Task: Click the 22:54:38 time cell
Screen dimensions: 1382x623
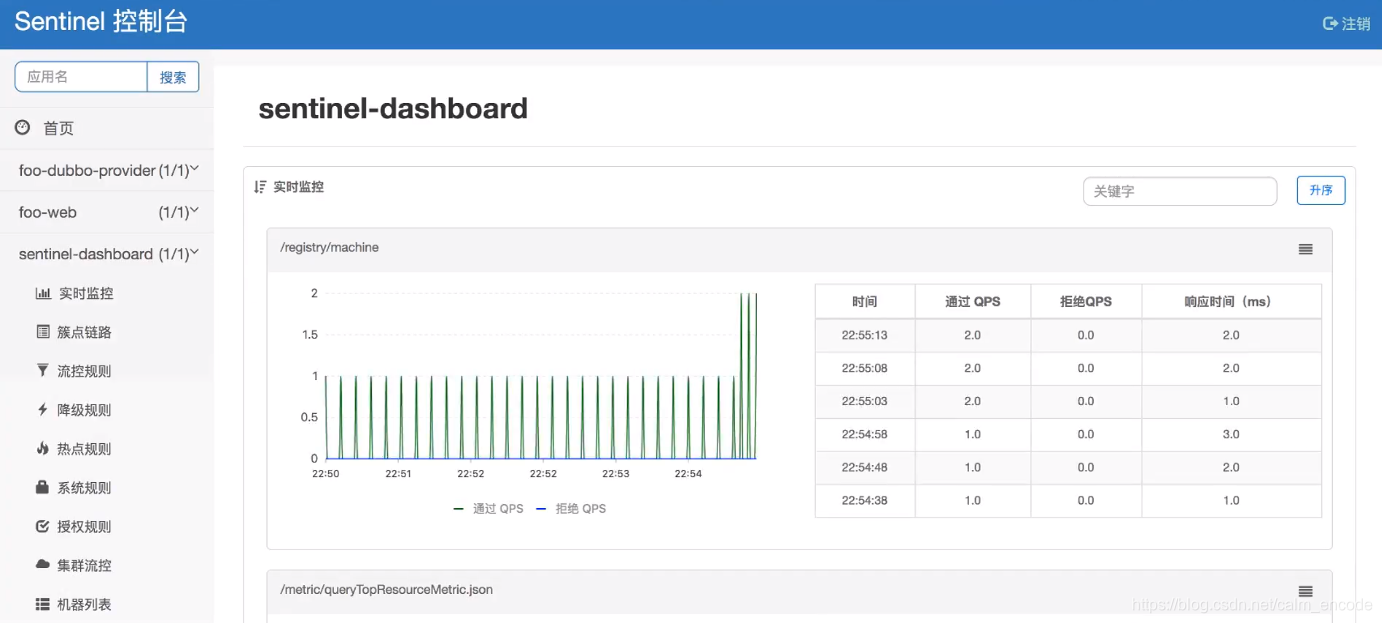Action: pyautogui.click(x=865, y=500)
